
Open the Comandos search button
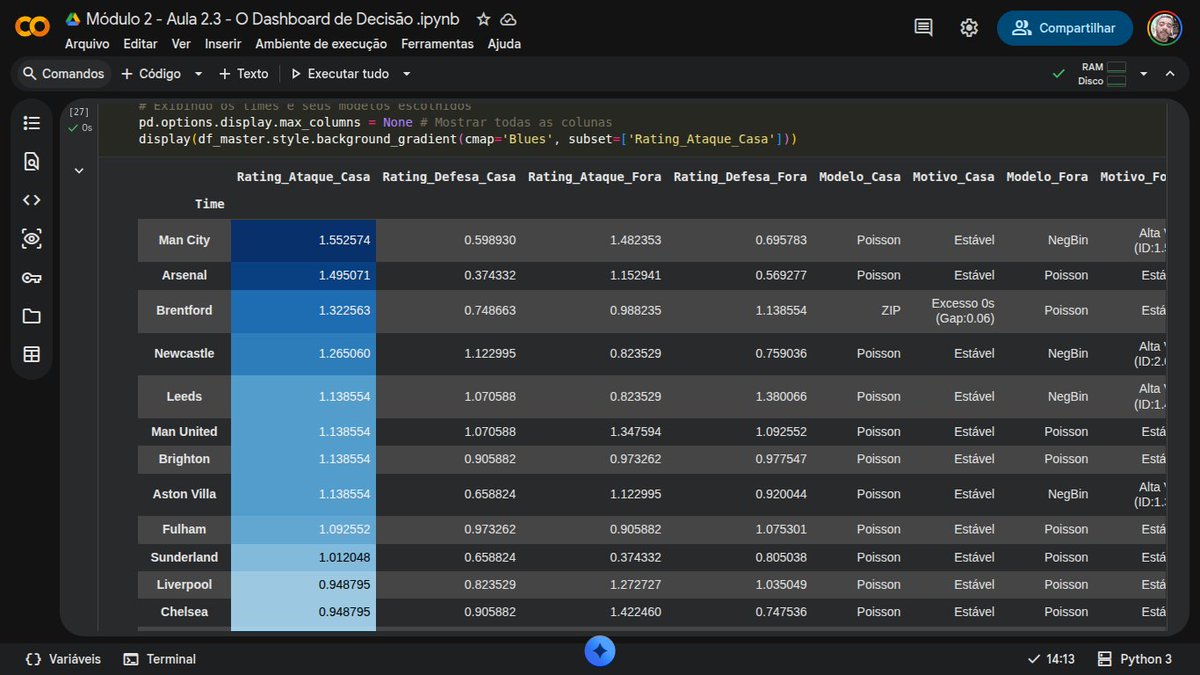pos(63,74)
